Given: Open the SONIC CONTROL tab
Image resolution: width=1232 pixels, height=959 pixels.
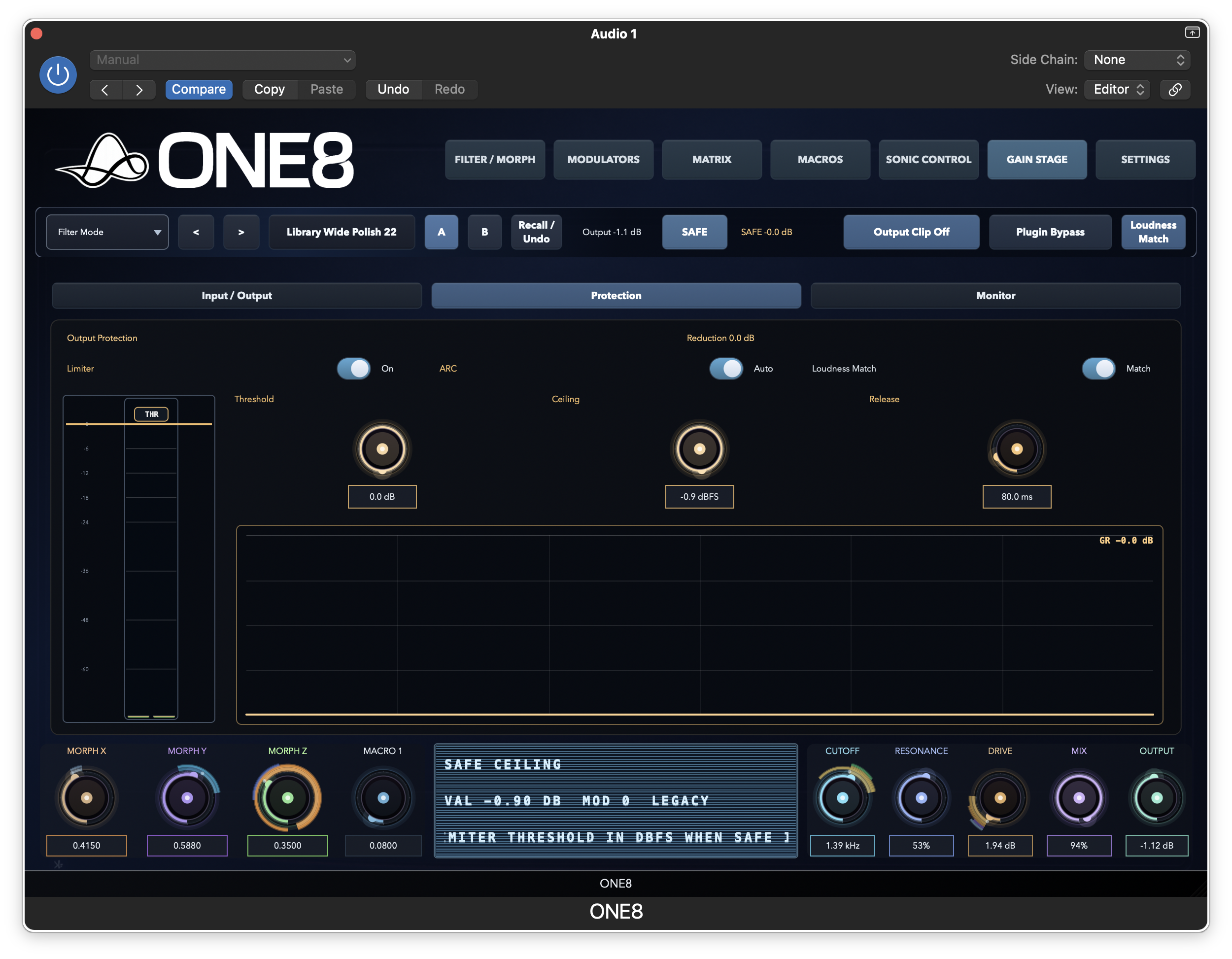Looking at the screenshot, I should pos(928,160).
